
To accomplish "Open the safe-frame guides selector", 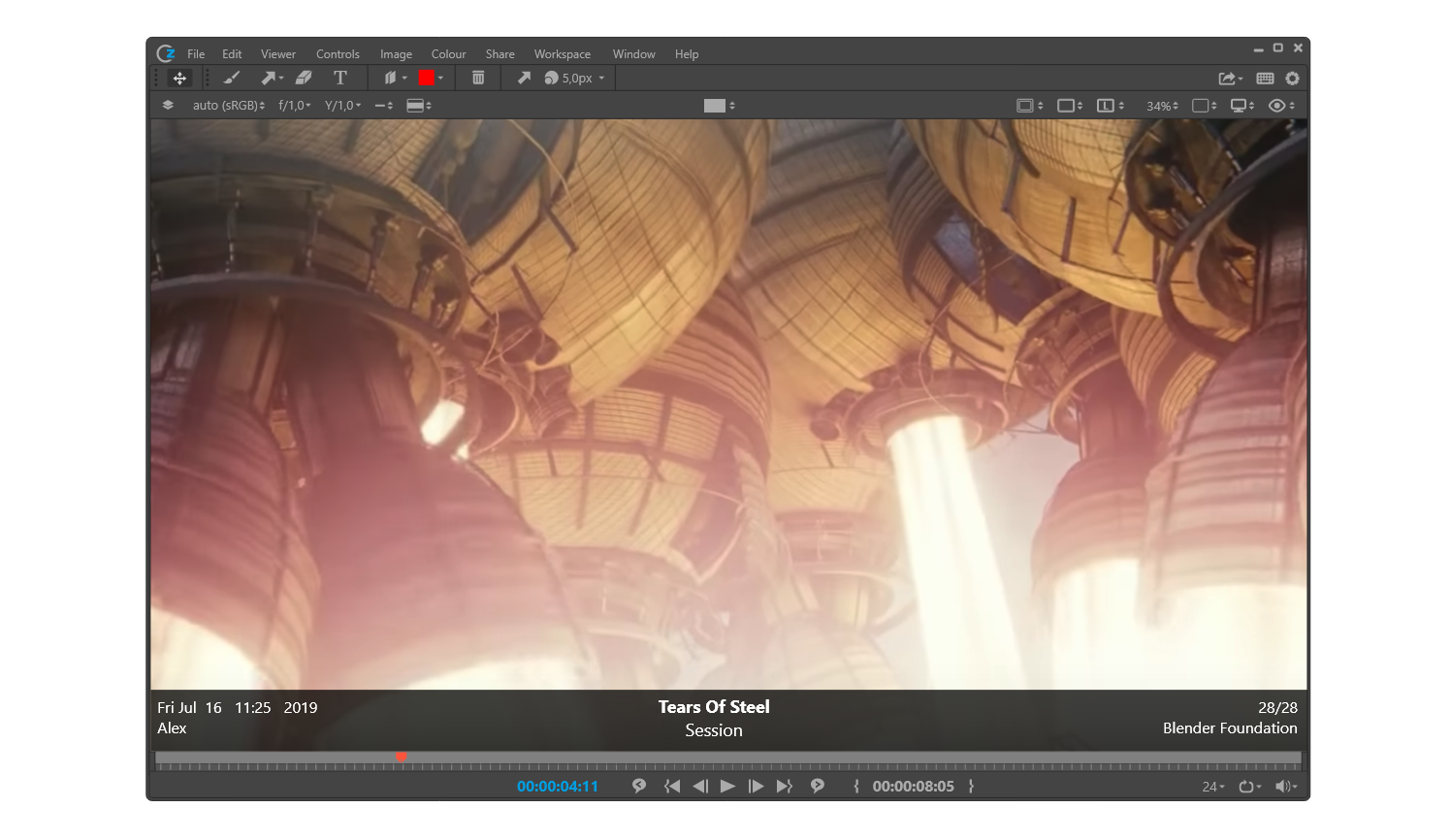I will (x=1029, y=106).
